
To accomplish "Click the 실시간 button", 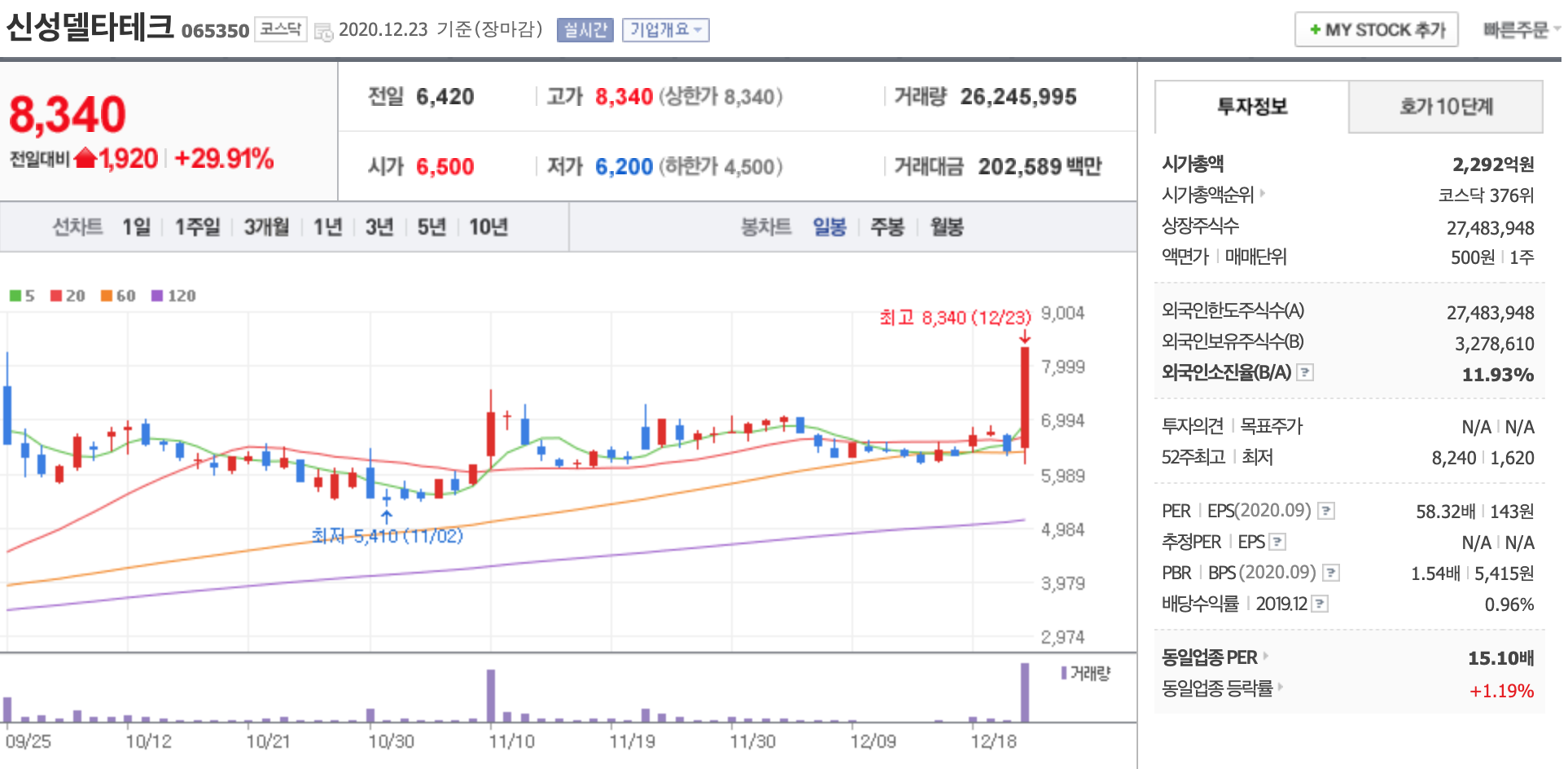I will [585, 30].
